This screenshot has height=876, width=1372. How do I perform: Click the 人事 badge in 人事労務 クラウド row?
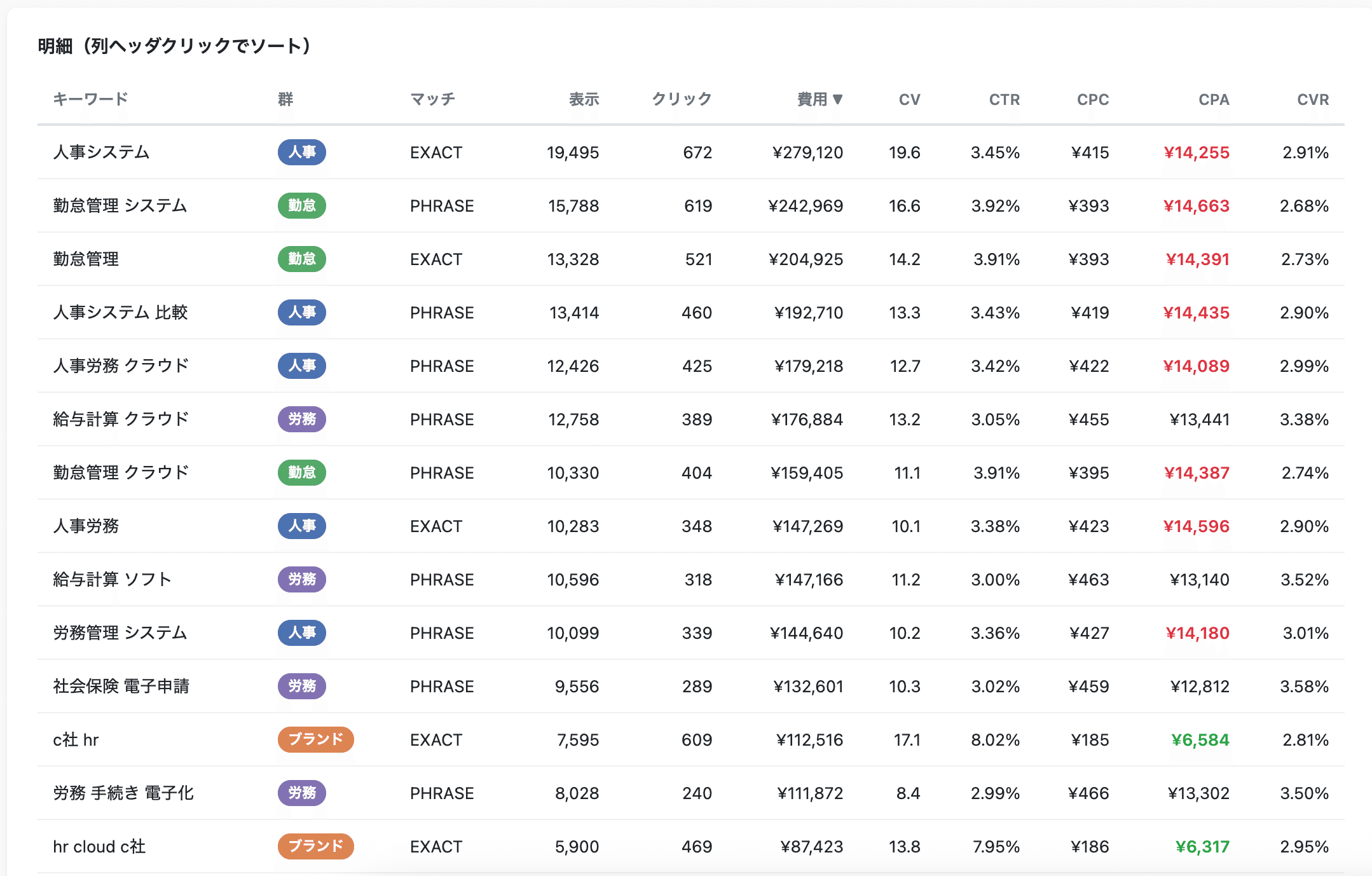click(302, 366)
